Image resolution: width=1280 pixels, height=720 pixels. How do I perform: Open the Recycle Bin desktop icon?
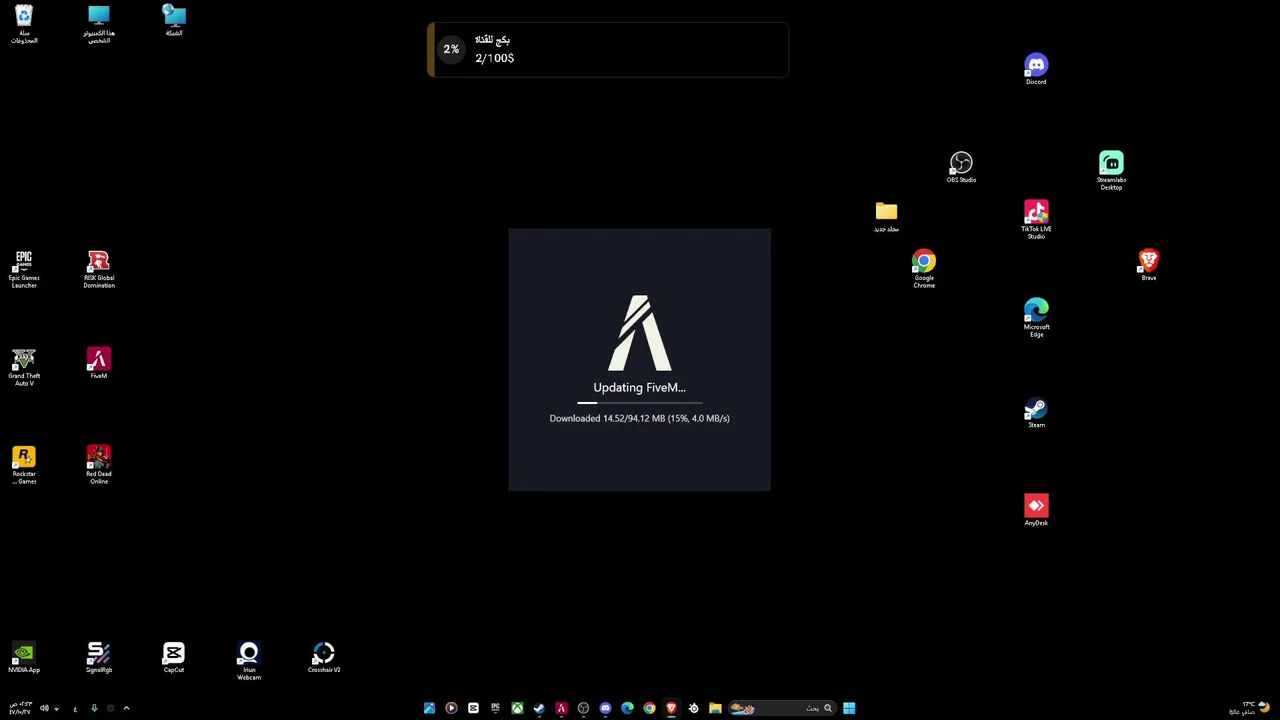tap(24, 25)
